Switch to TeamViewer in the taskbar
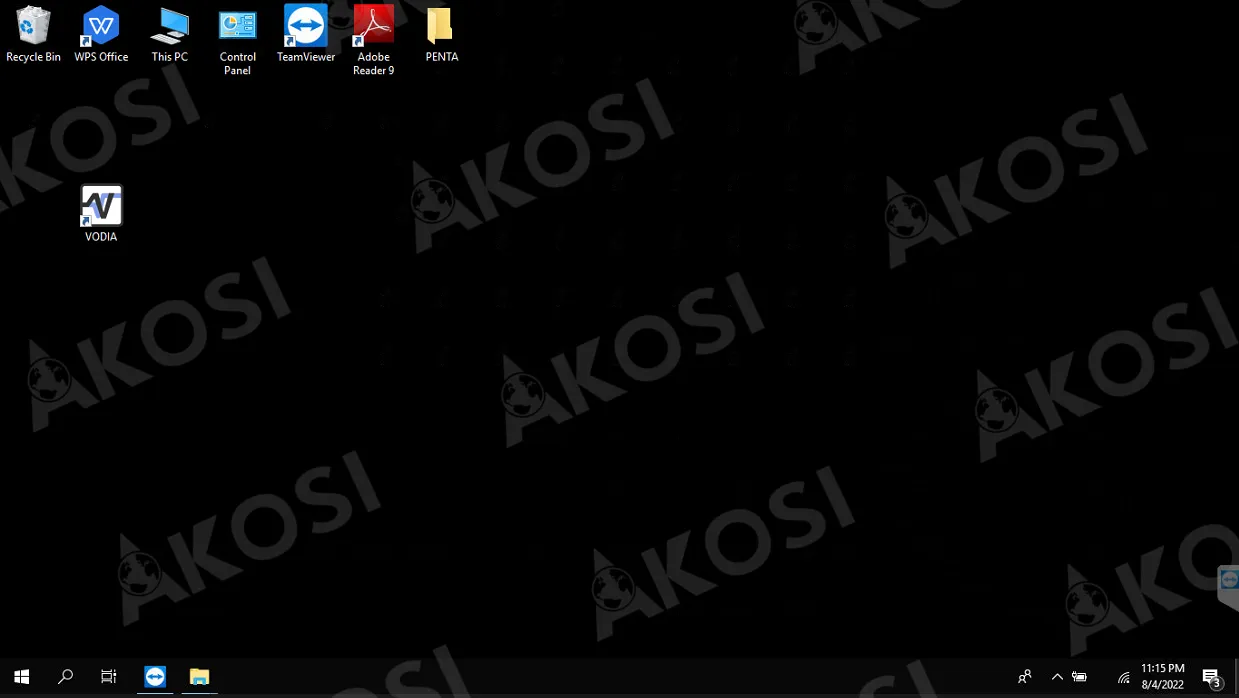Viewport: 1239px width, 698px height. pos(155,677)
